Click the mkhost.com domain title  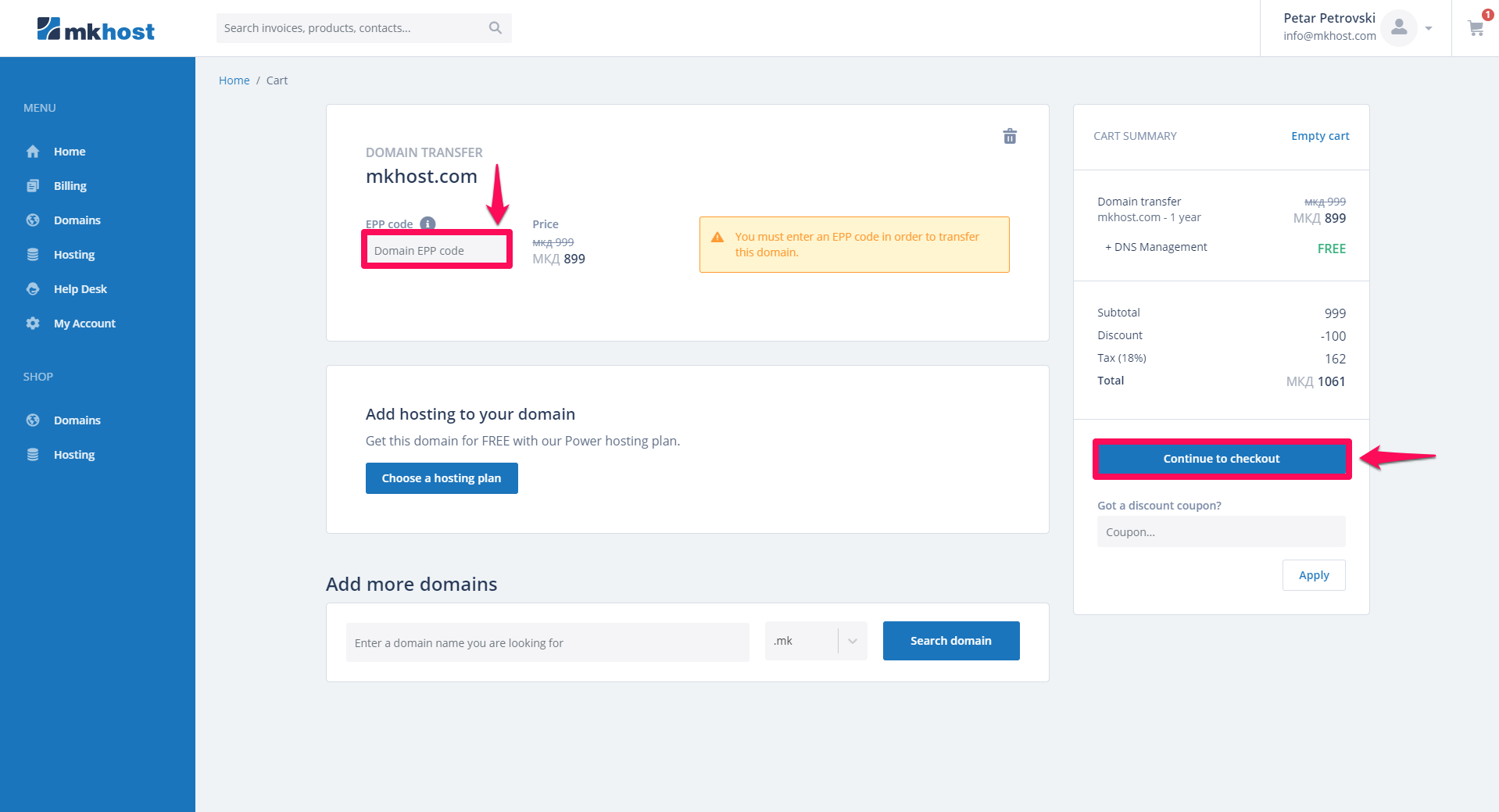coord(421,177)
